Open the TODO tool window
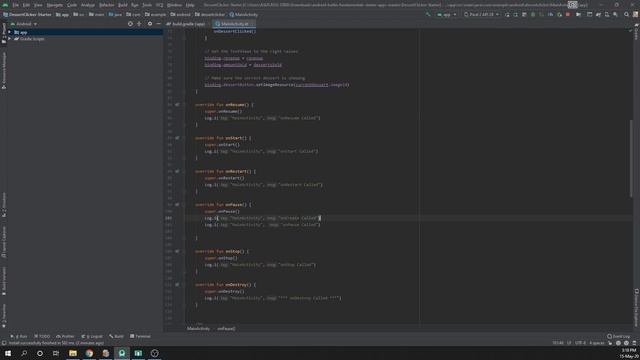The width and height of the screenshot is (640, 360). pyautogui.click(x=42, y=336)
